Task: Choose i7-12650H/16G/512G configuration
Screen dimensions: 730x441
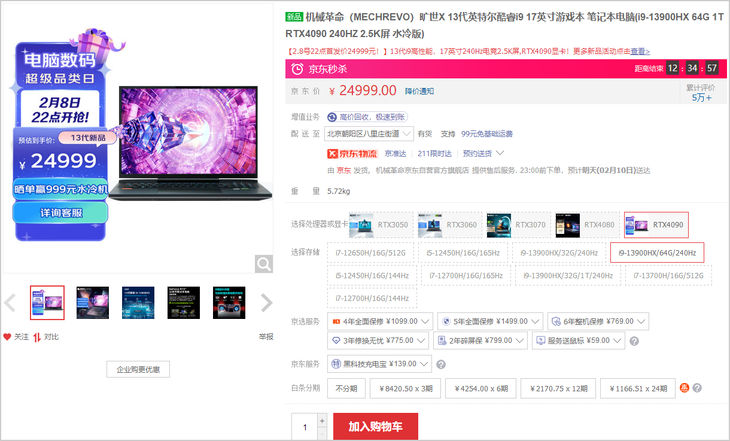Action: coord(370,253)
